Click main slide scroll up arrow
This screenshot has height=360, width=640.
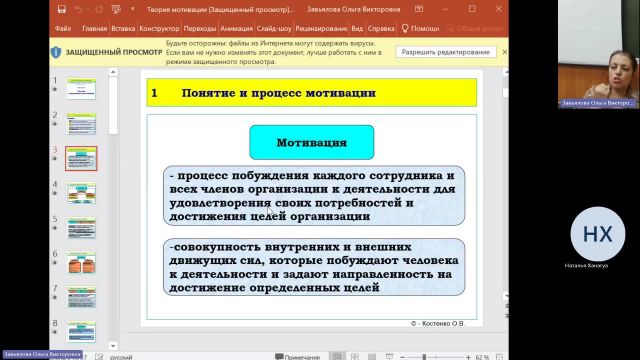[506, 72]
